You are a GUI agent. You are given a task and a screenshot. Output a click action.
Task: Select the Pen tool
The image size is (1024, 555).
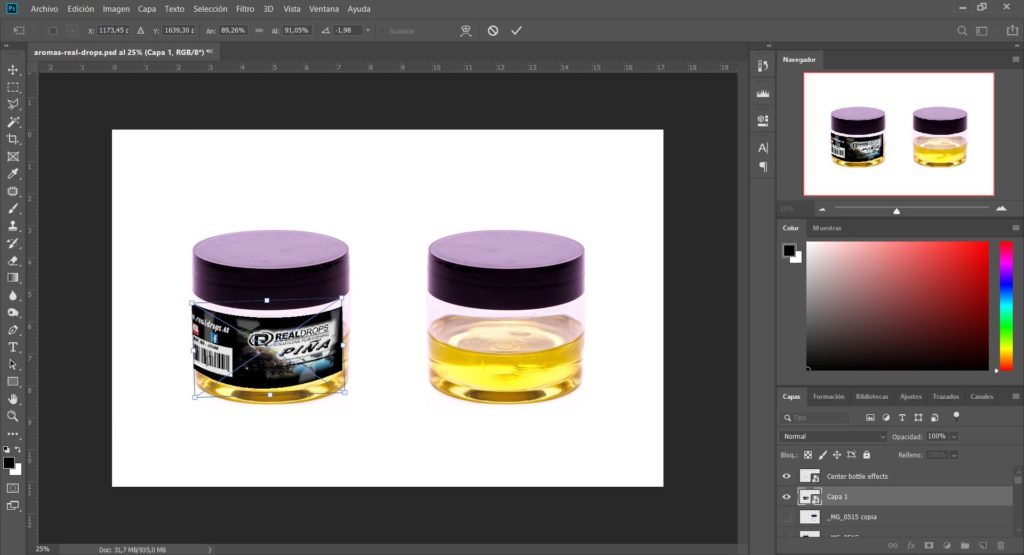pyautogui.click(x=12, y=330)
